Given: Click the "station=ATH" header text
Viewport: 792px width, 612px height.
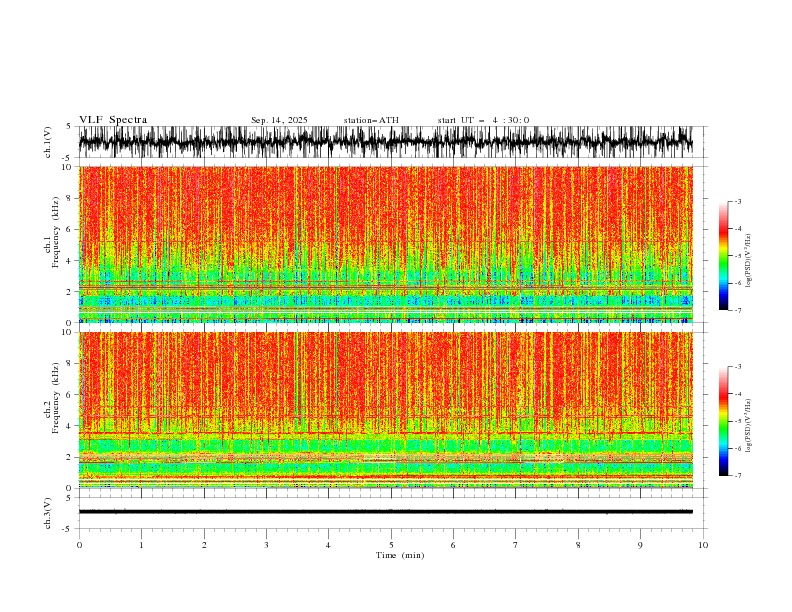Looking at the screenshot, I should click(371, 120).
